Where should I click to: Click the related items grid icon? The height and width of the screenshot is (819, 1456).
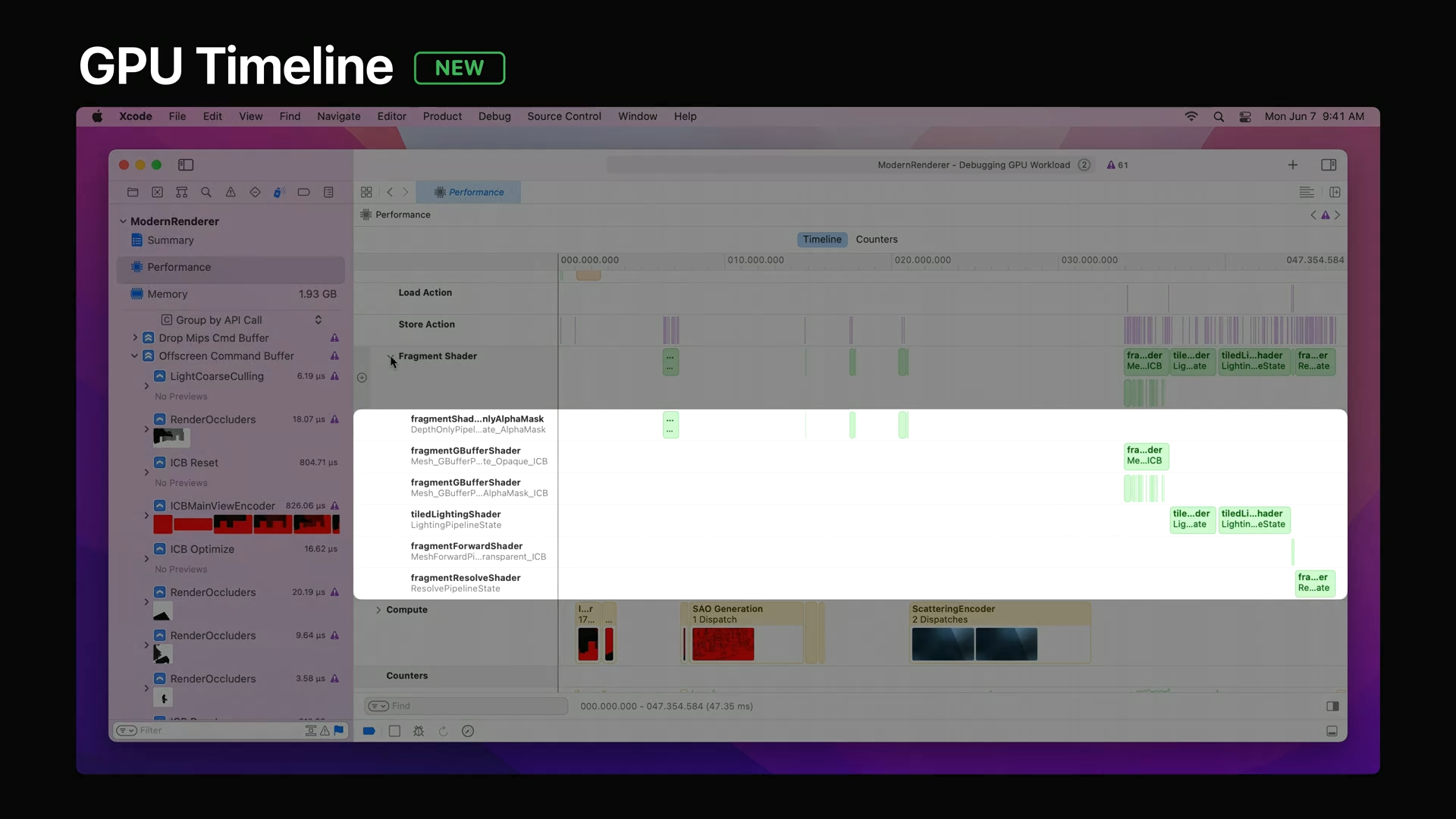(366, 193)
